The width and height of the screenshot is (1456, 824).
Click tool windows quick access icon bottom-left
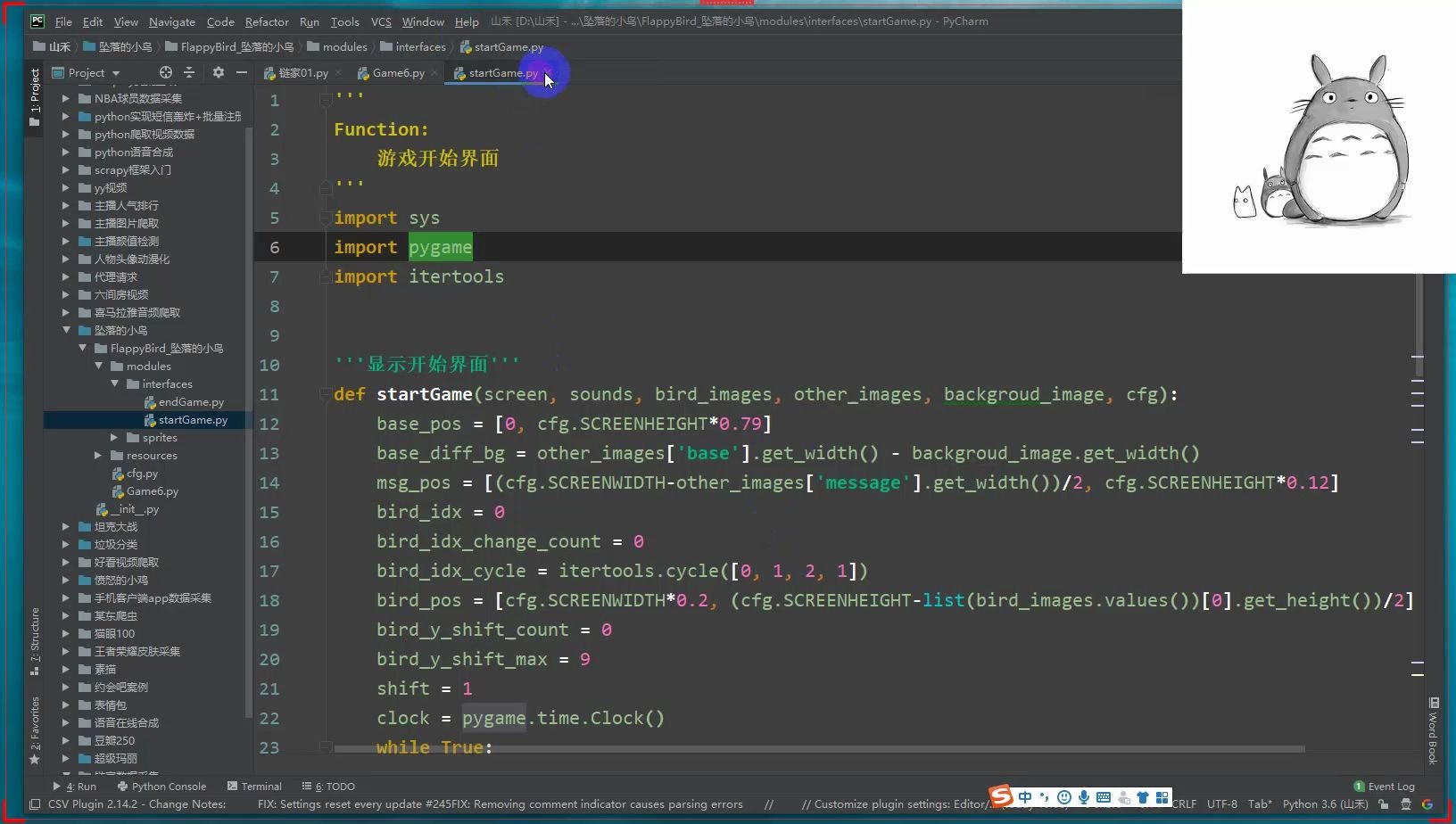click(x=35, y=804)
